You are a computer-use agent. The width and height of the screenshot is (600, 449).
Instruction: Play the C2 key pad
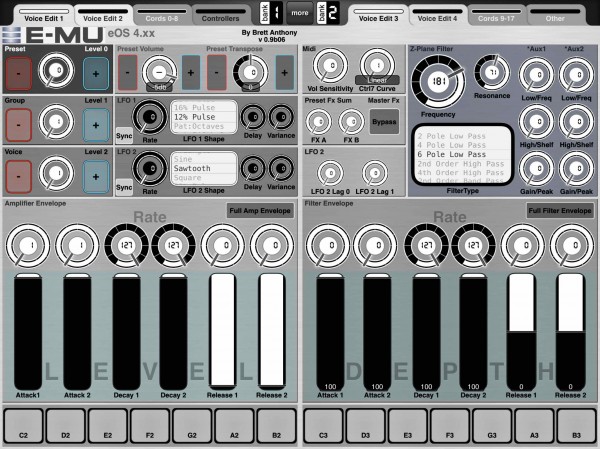tap(23, 426)
